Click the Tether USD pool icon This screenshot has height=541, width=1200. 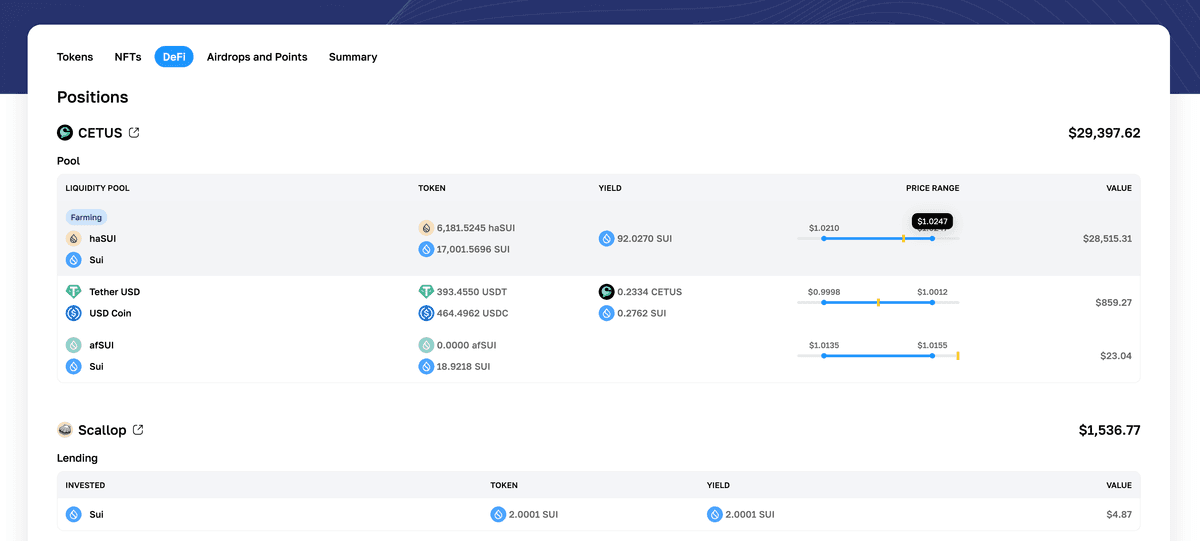tap(73, 292)
